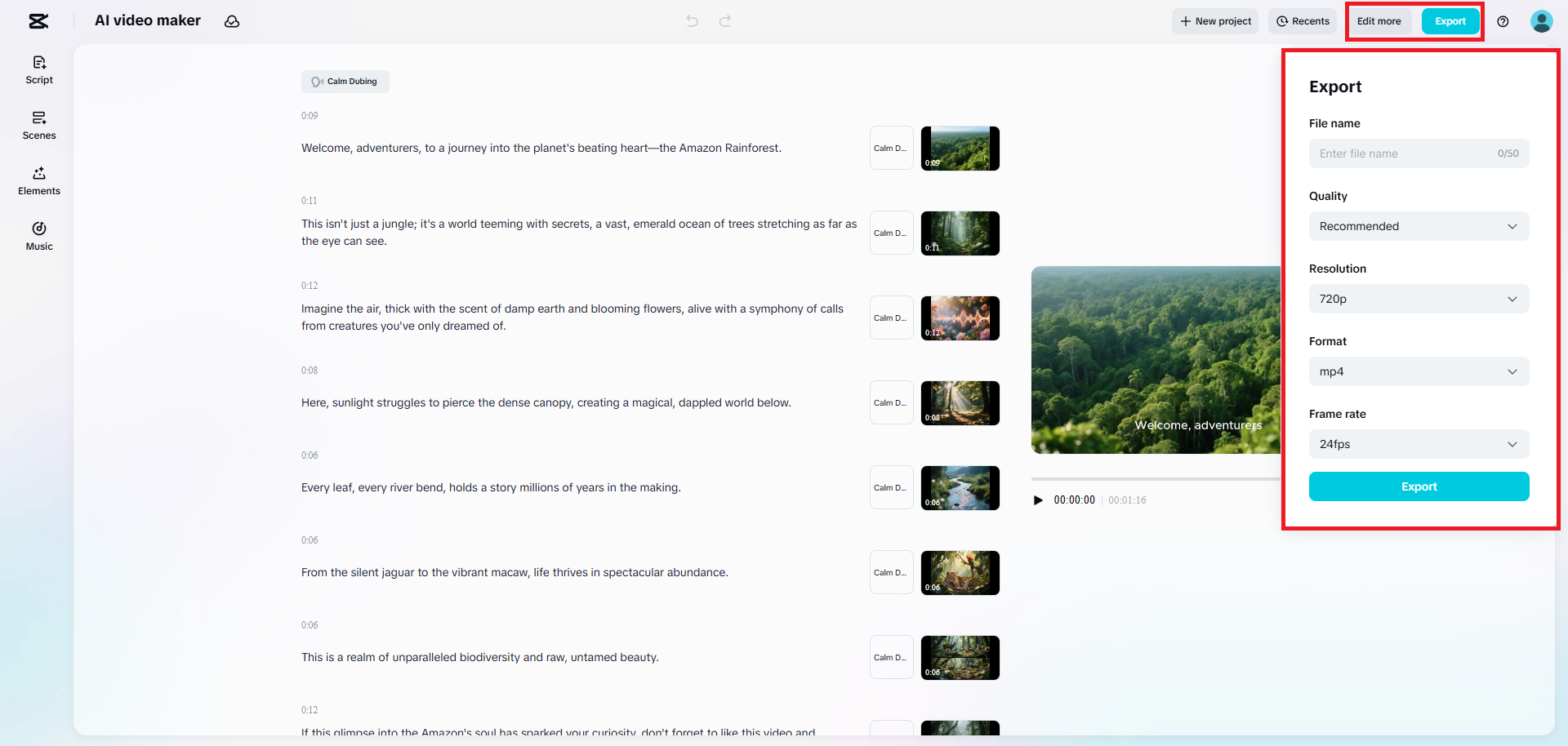This screenshot has height=746, width=1568.
Task: Click the Edit more button
Action: pos(1379,21)
